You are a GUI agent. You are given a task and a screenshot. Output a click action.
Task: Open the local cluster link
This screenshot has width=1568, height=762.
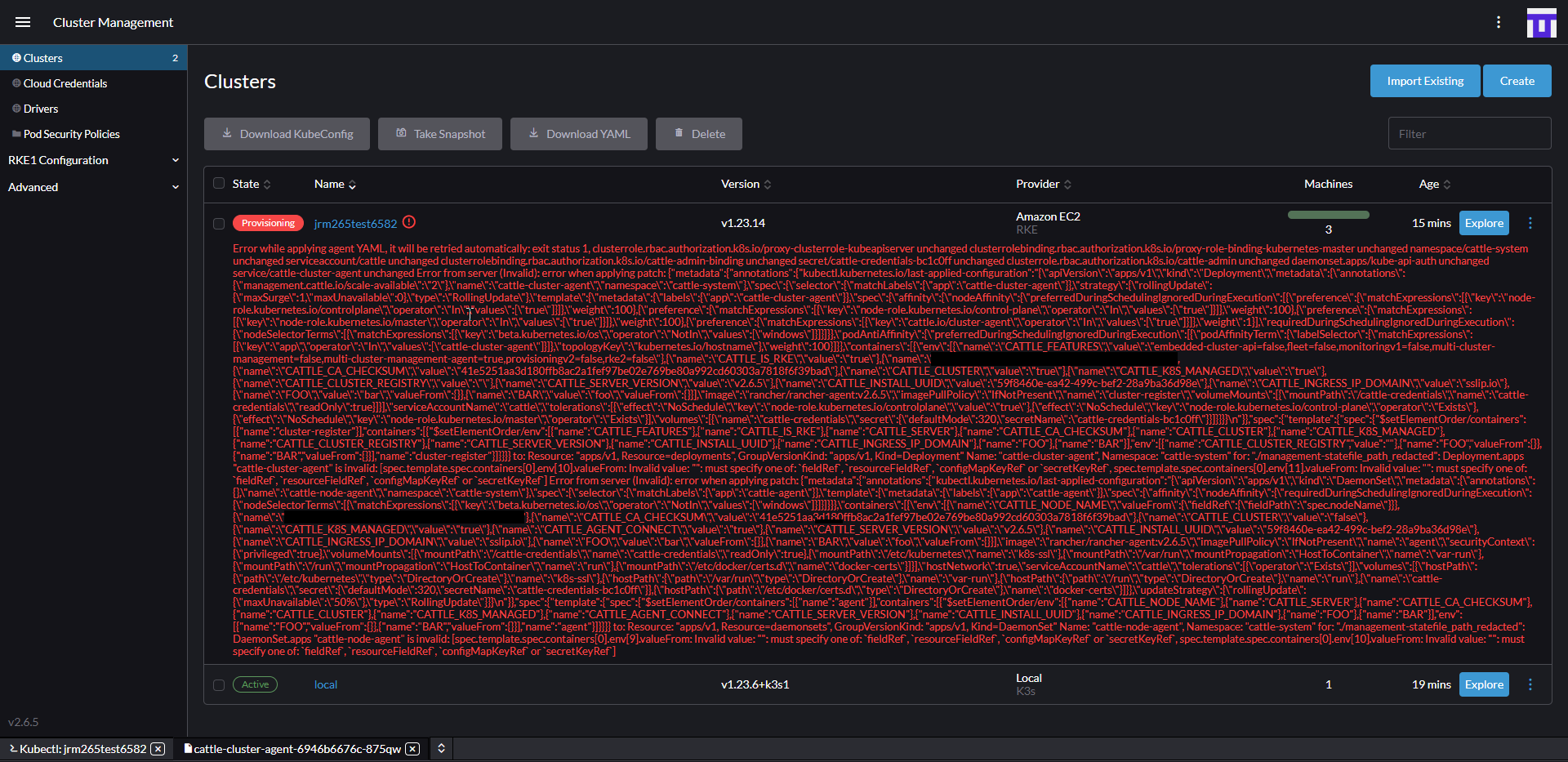[x=325, y=684]
